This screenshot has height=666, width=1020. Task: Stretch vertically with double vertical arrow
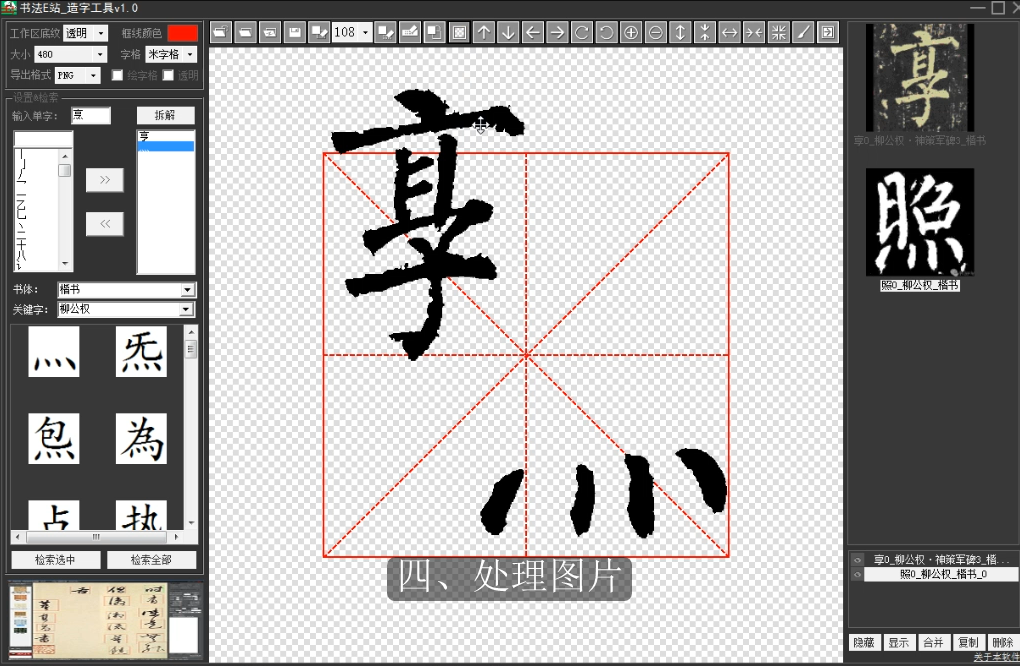680,33
